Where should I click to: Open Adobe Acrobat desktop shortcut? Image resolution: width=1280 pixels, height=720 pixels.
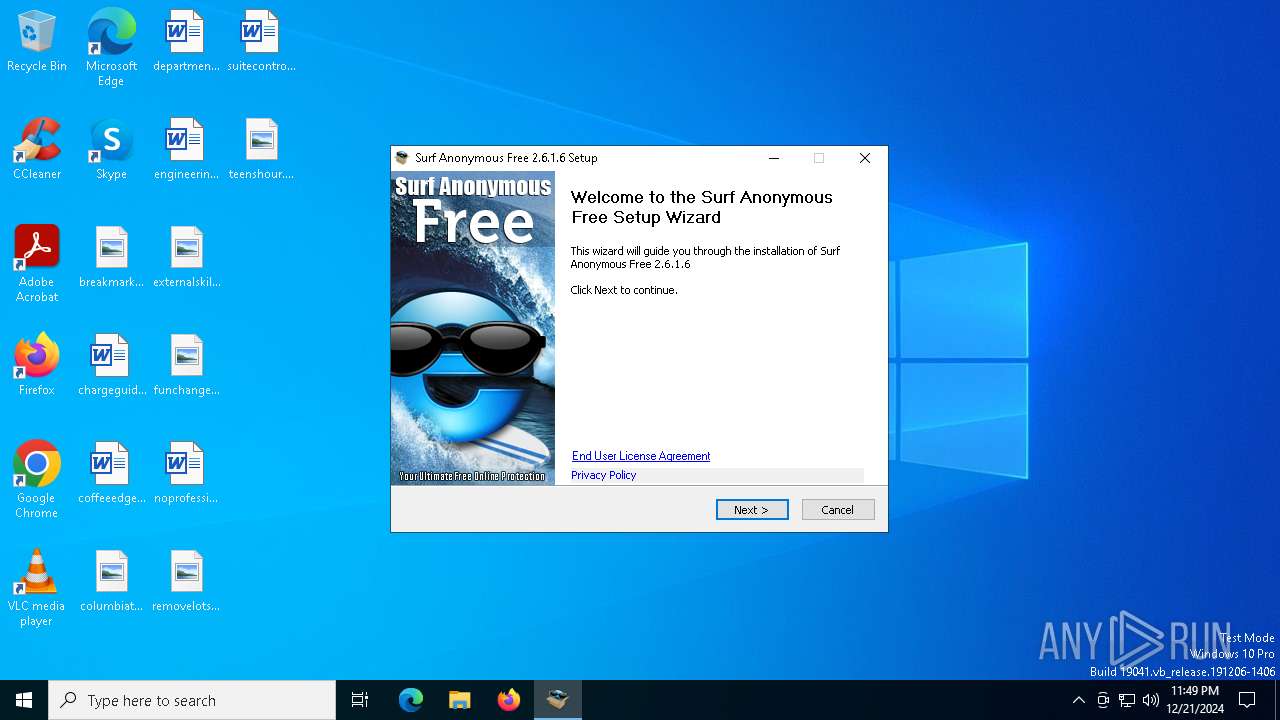(37, 264)
